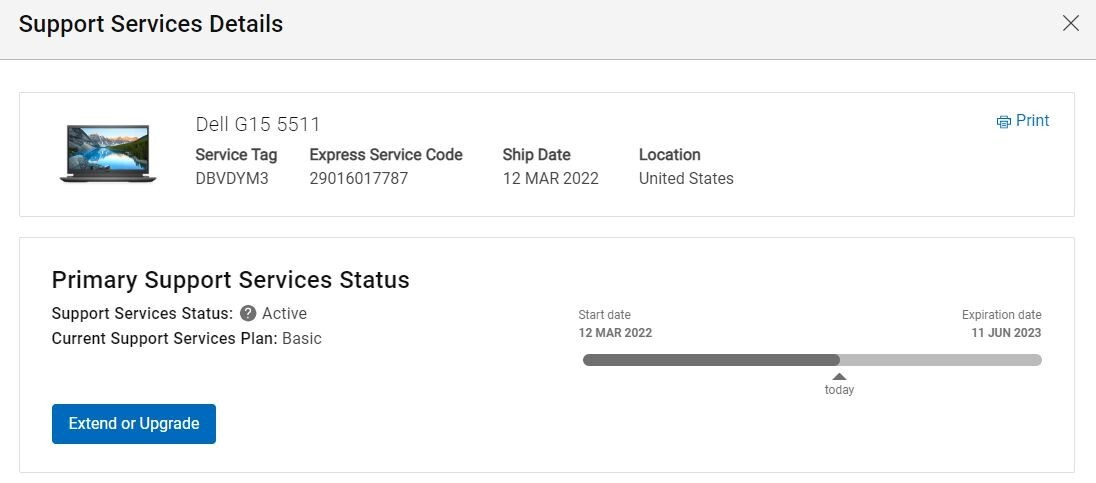Click the Extend or Upgrade button
1096x483 pixels.
pyautogui.click(x=134, y=424)
